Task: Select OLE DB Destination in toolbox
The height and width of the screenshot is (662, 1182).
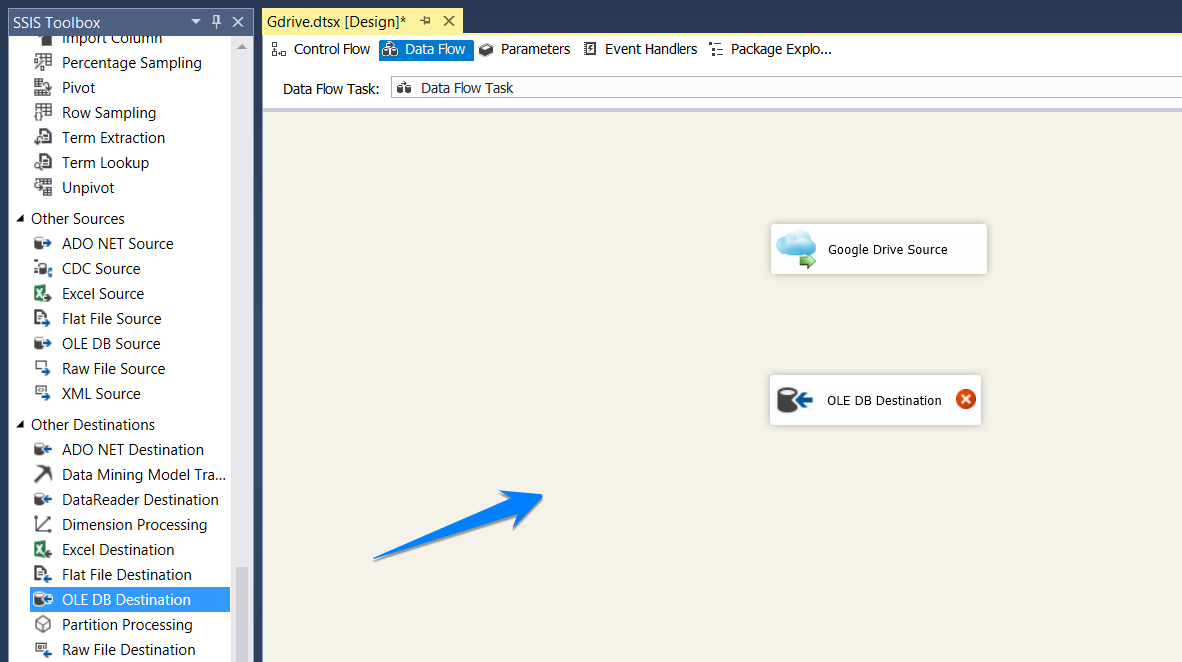Action: (130, 599)
